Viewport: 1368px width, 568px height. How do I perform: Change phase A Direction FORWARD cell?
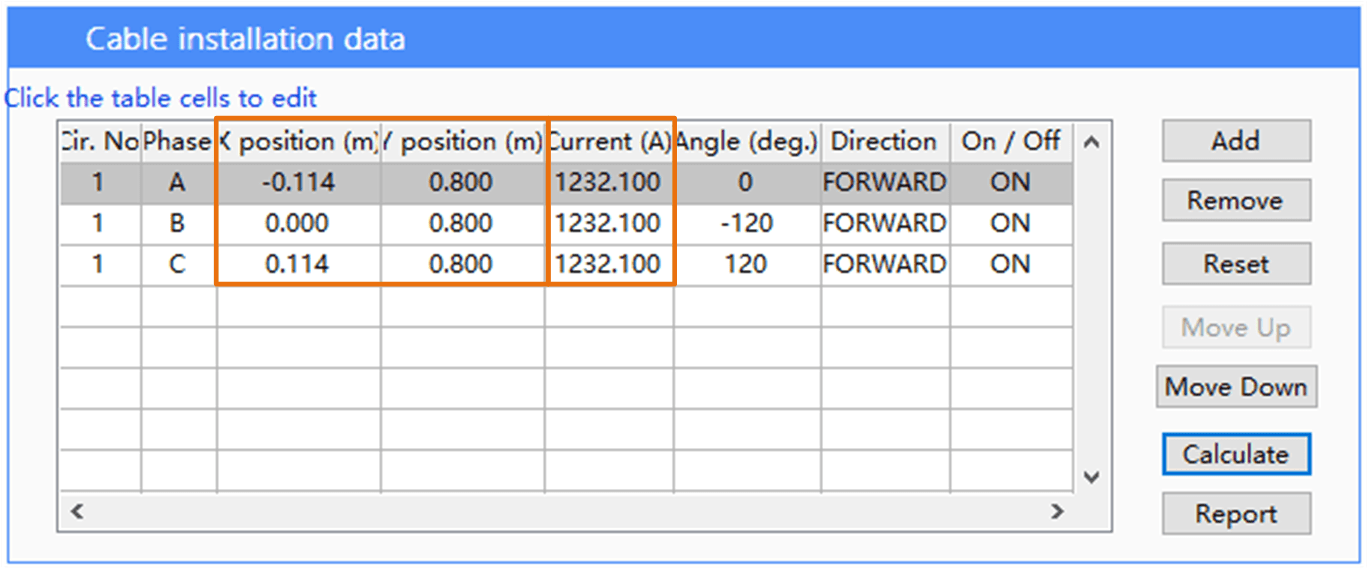884,183
